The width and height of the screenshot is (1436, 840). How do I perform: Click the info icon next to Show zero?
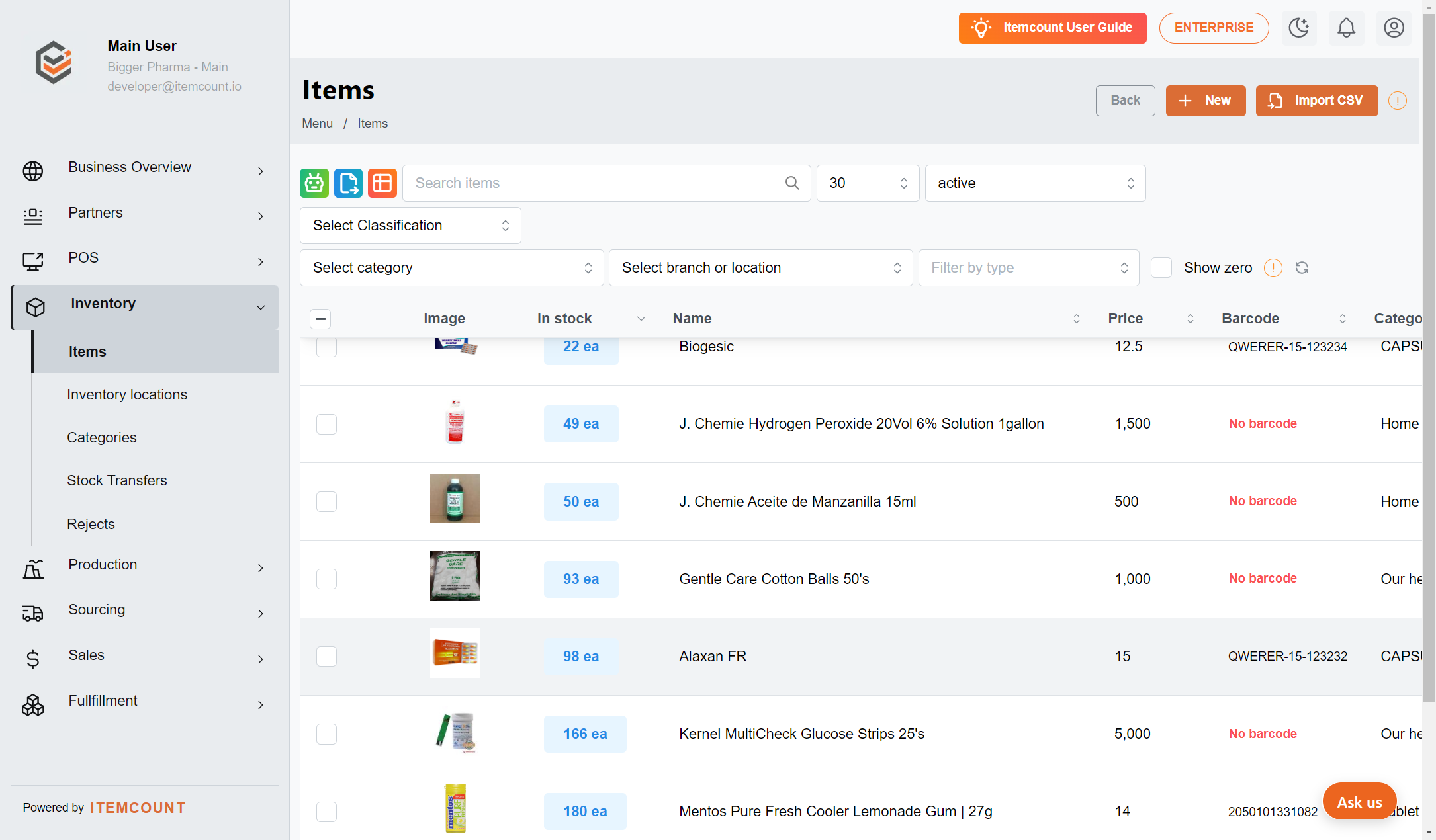[1273, 268]
